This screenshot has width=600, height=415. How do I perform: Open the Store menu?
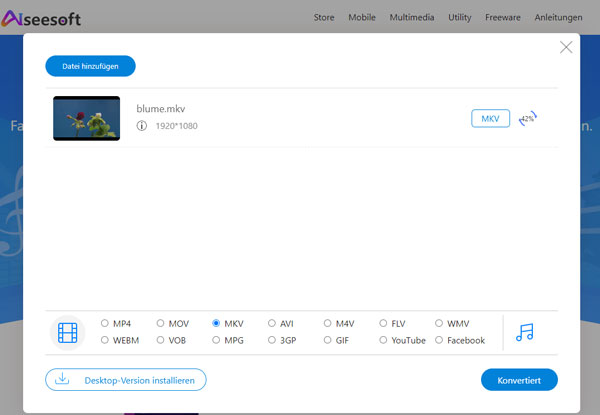pyautogui.click(x=324, y=17)
